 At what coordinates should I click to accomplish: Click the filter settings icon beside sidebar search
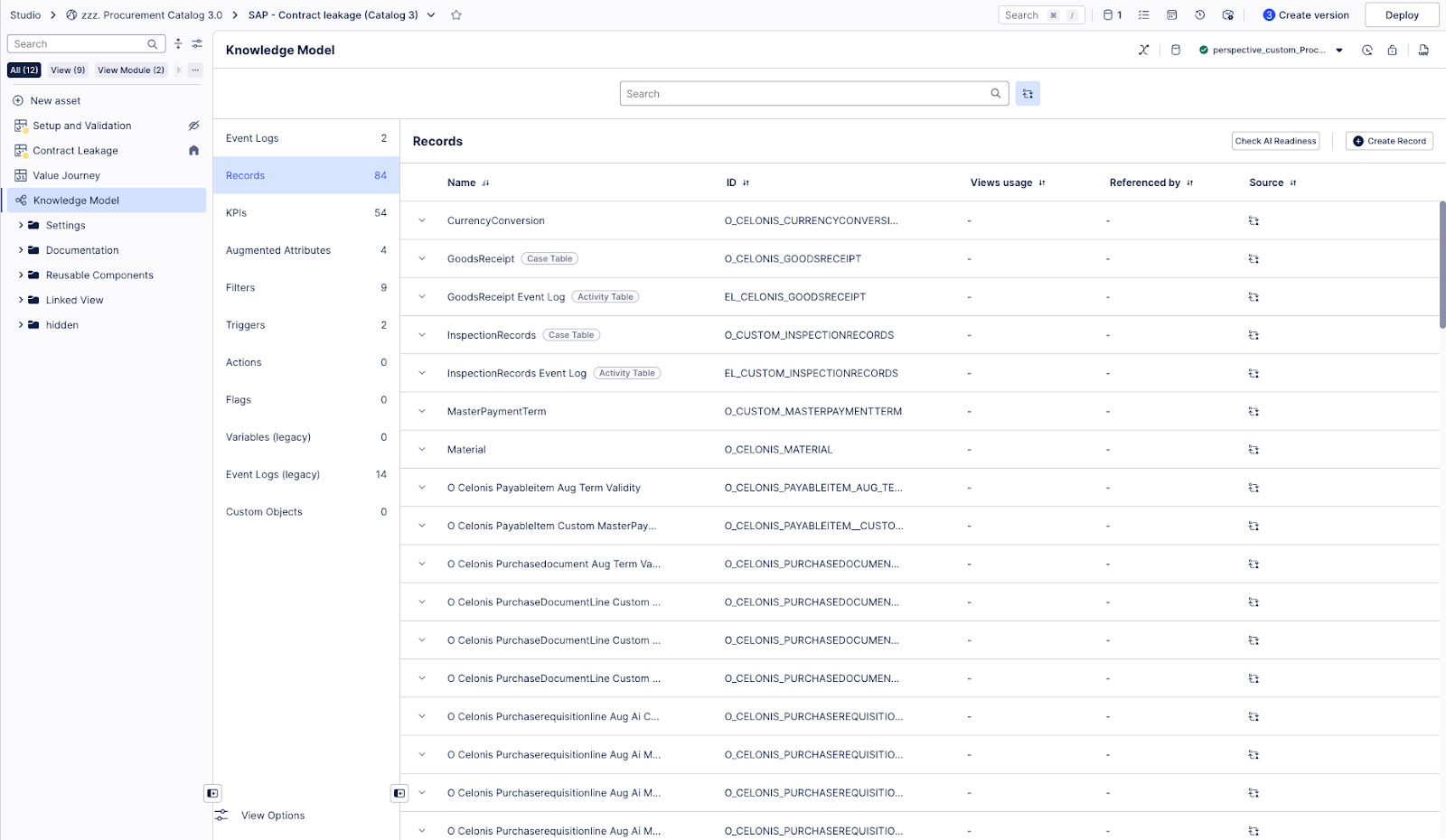pos(197,43)
